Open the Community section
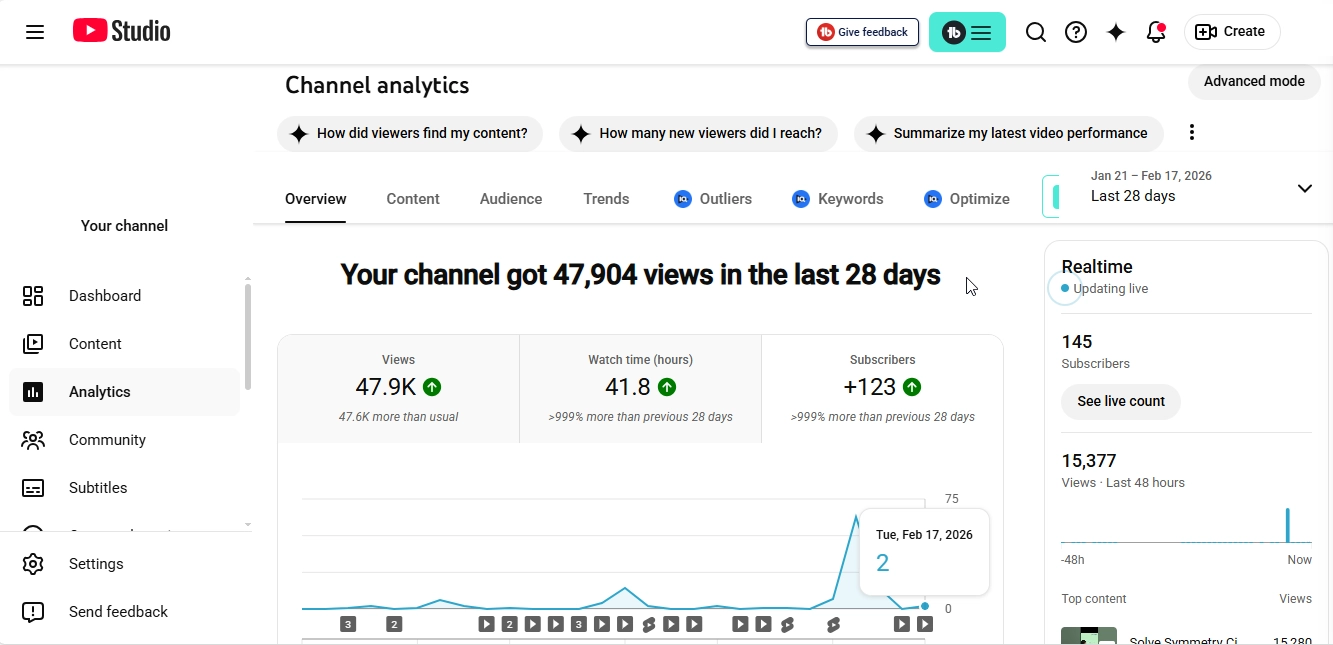Screen dimensions: 1333x645 pyautogui.click(x=107, y=439)
